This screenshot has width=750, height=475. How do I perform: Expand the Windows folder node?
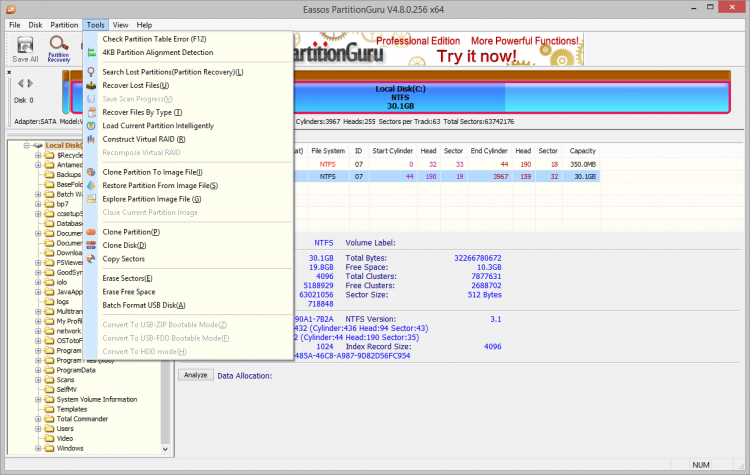tap(38, 448)
